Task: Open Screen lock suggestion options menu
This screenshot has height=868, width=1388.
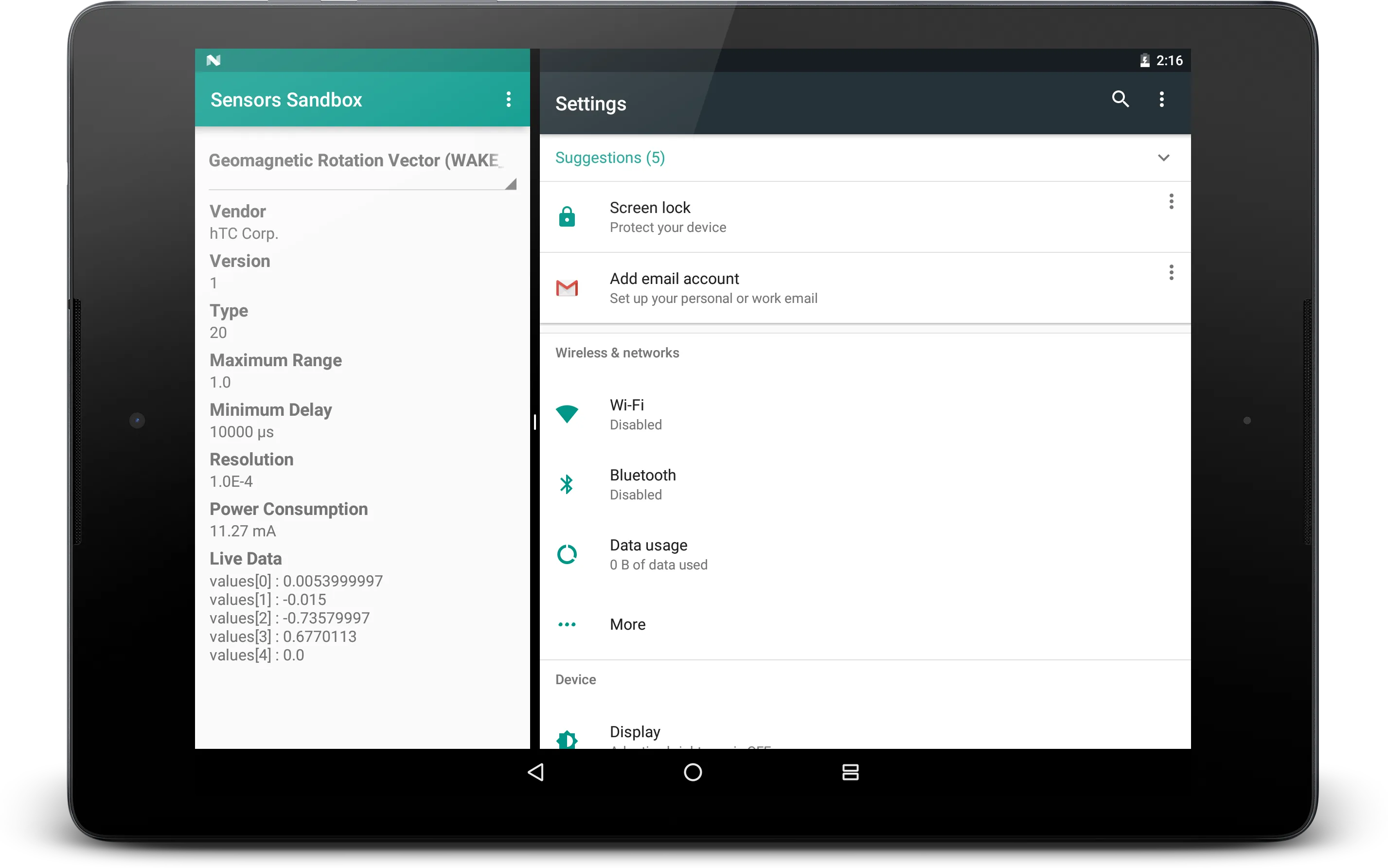Action: pos(1171,201)
